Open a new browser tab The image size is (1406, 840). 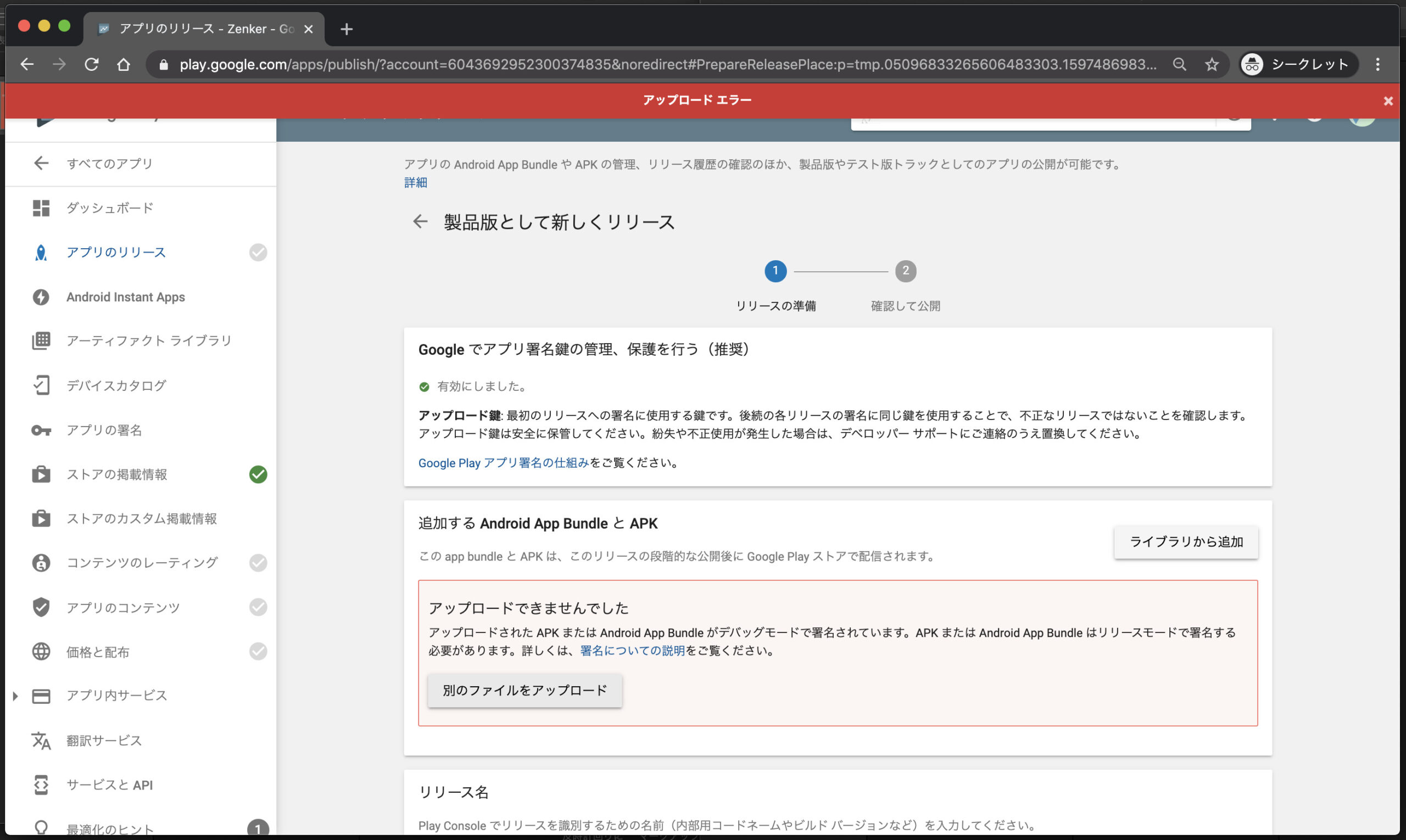point(347,29)
